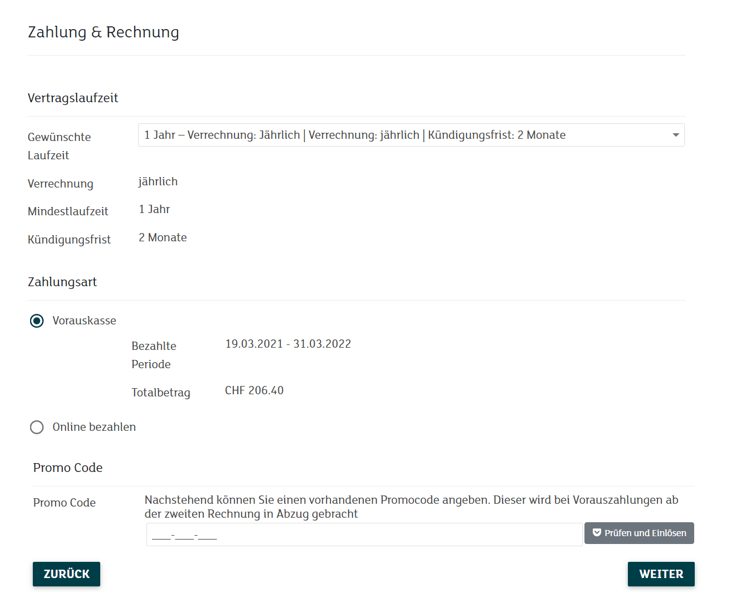Click the Gewünschte Laufzeit field label
736x613 pixels.
pos(59,145)
